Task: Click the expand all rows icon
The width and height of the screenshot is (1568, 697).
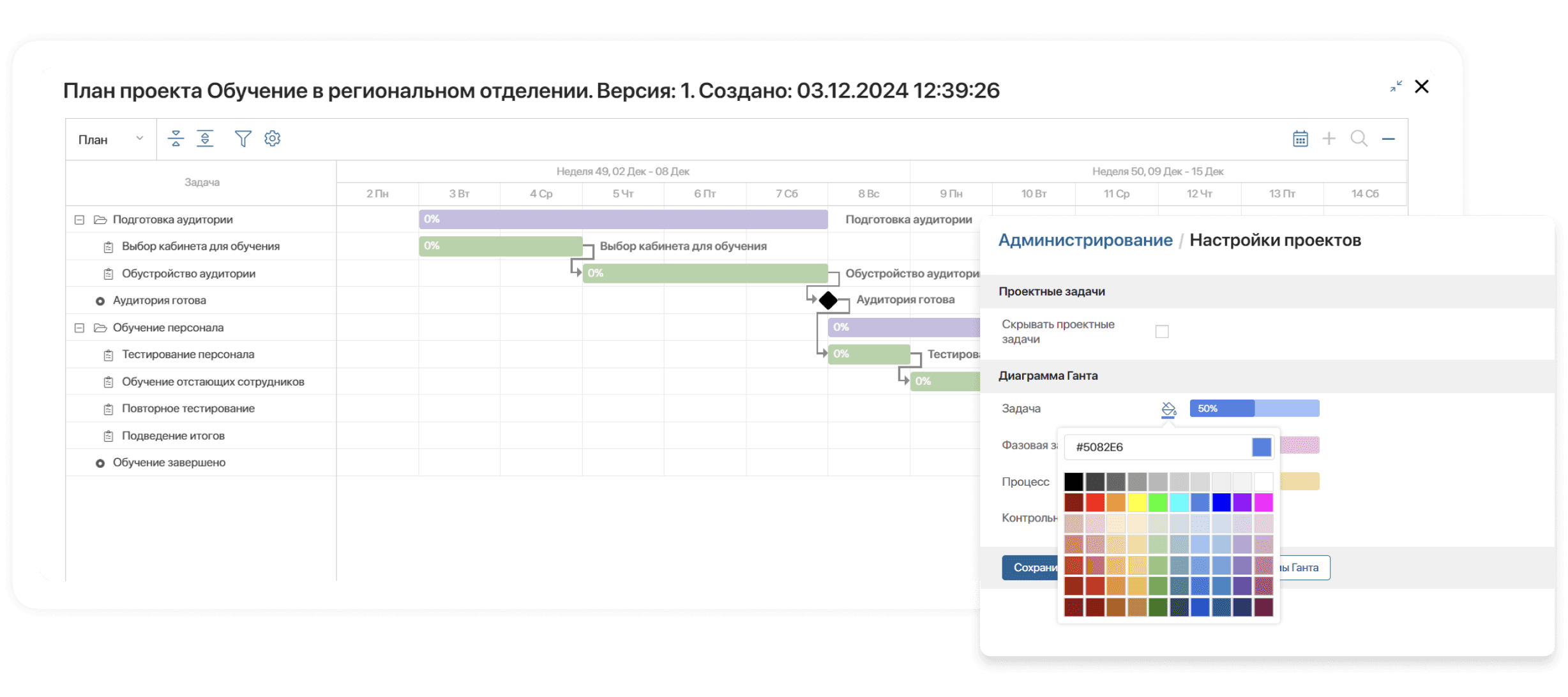Action: pyautogui.click(x=205, y=139)
